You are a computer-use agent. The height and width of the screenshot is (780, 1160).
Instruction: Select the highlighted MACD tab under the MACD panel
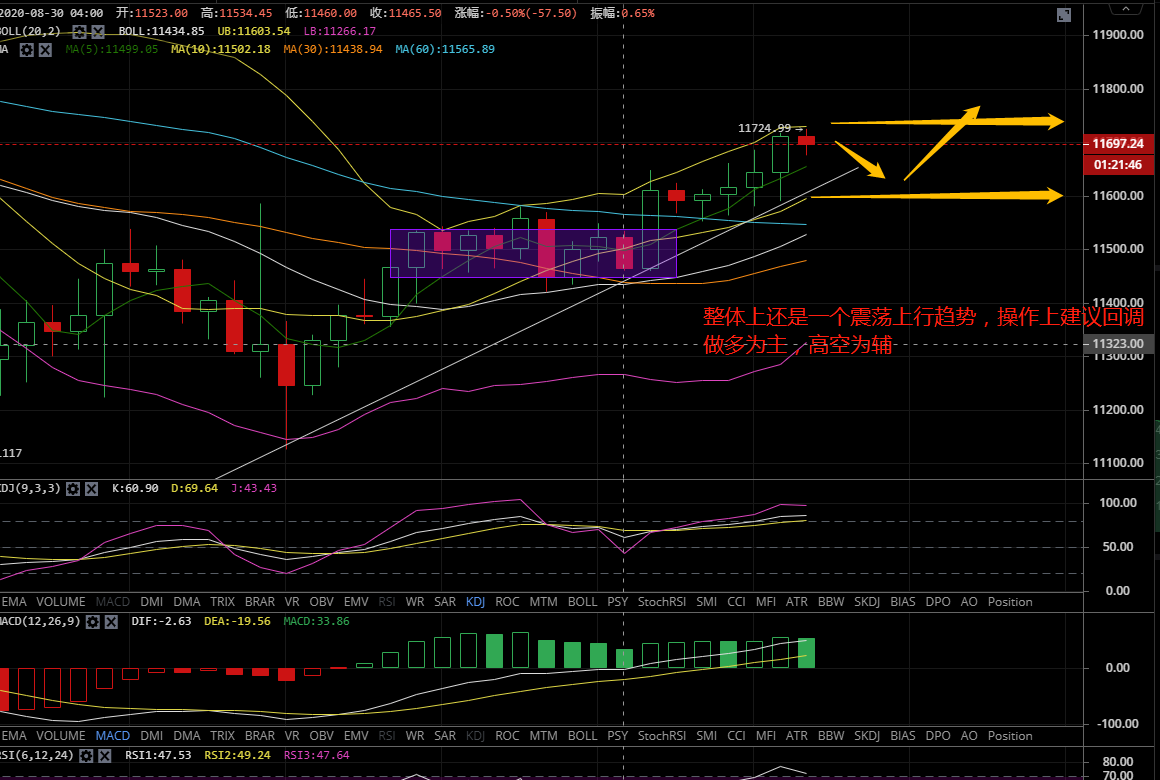[112, 736]
